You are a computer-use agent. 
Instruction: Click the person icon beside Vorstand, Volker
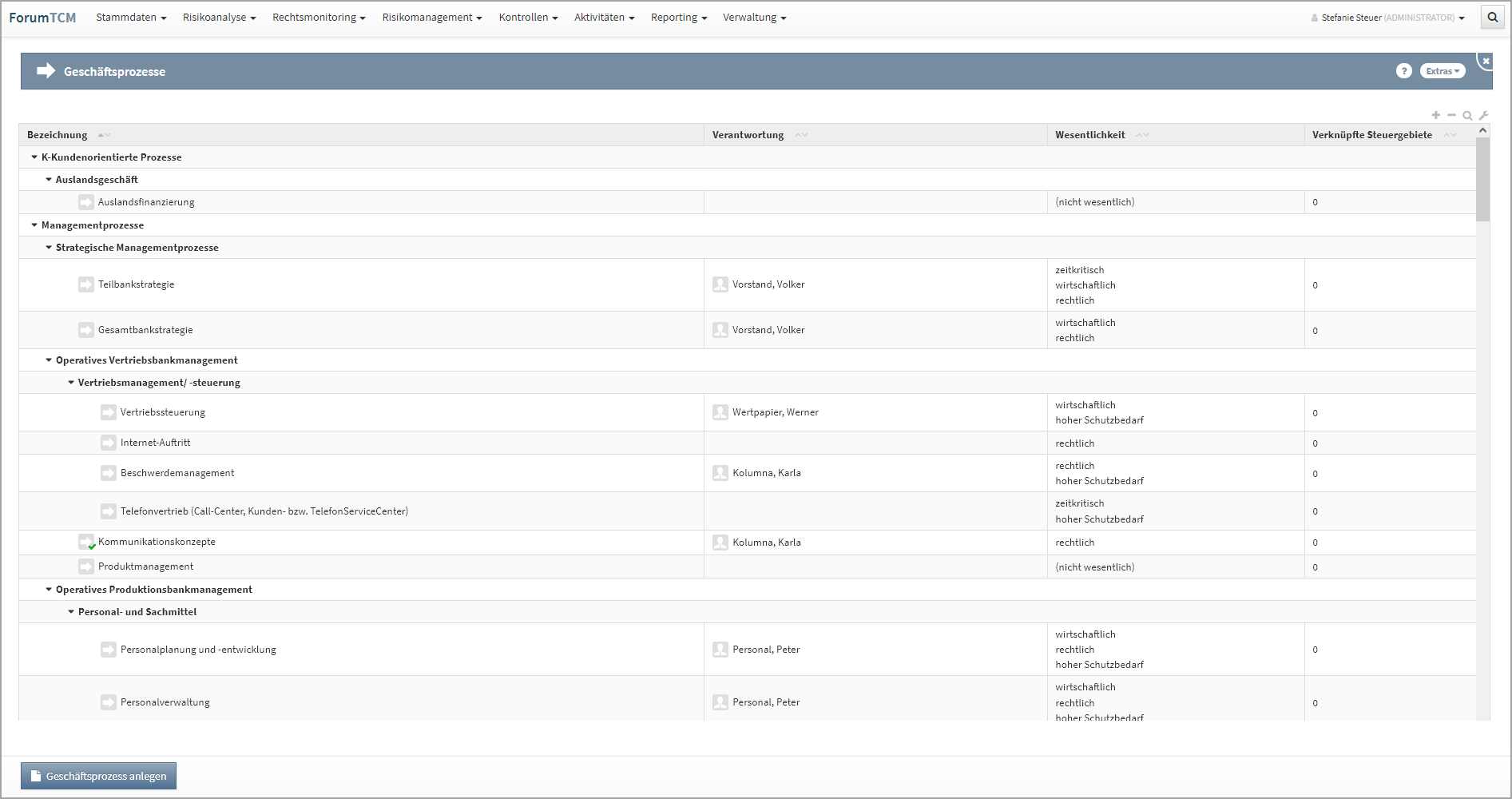(x=720, y=284)
